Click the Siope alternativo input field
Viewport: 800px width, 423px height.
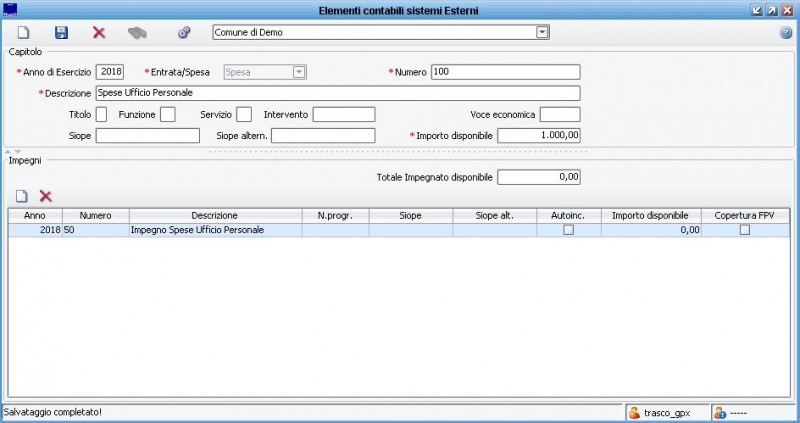[x=322, y=135]
